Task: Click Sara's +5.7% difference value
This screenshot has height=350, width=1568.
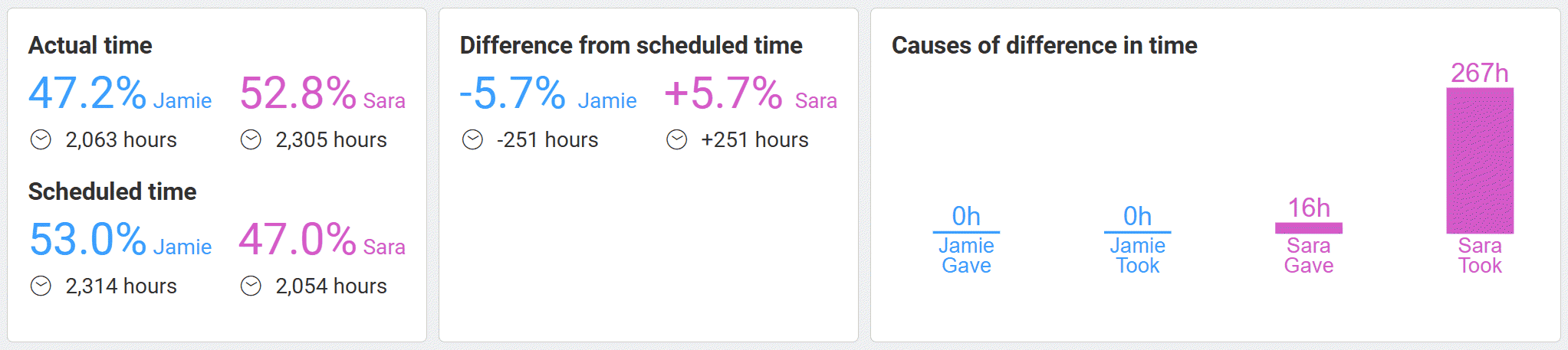Action: tap(722, 94)
